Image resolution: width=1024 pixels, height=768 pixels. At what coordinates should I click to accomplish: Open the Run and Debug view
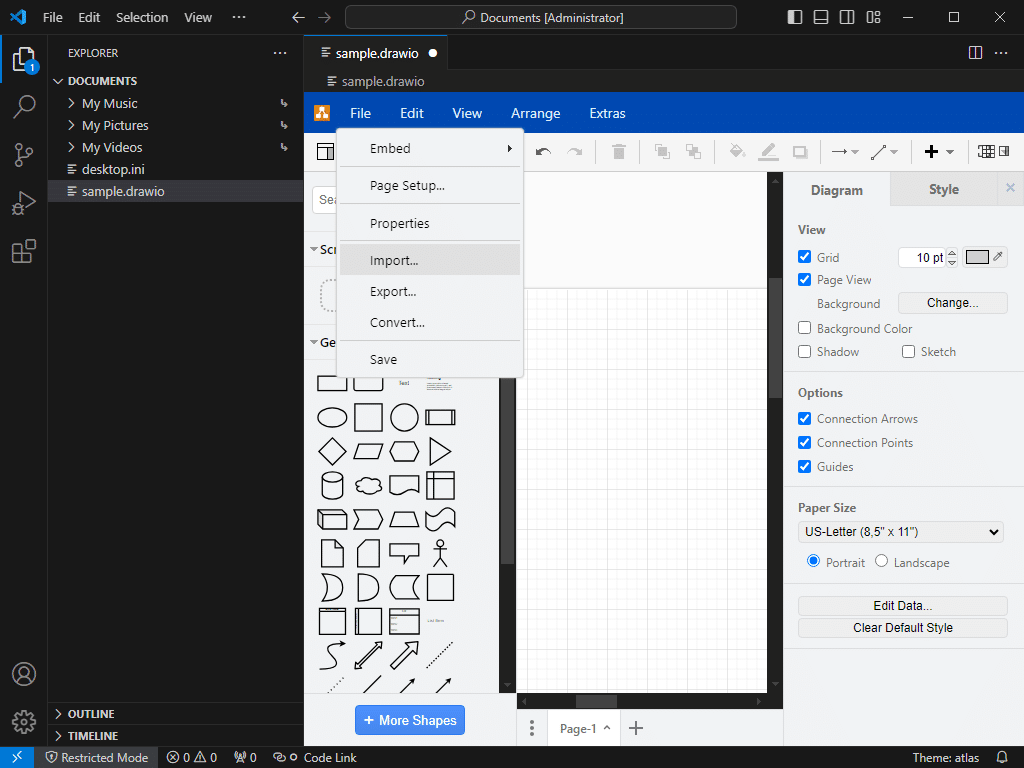click(x=24, y=203)
